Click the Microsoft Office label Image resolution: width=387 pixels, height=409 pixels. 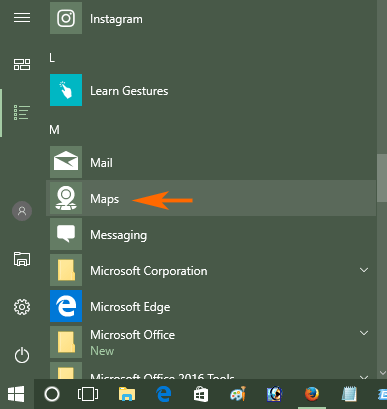tap(132, 335)
